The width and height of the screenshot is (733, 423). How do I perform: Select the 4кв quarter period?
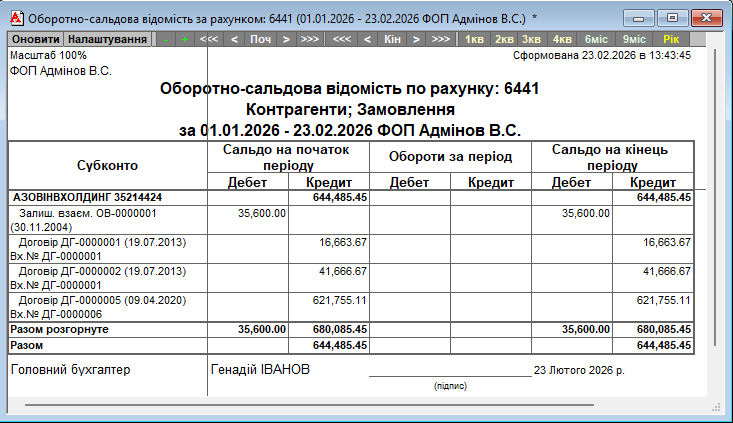pos(562,39)
